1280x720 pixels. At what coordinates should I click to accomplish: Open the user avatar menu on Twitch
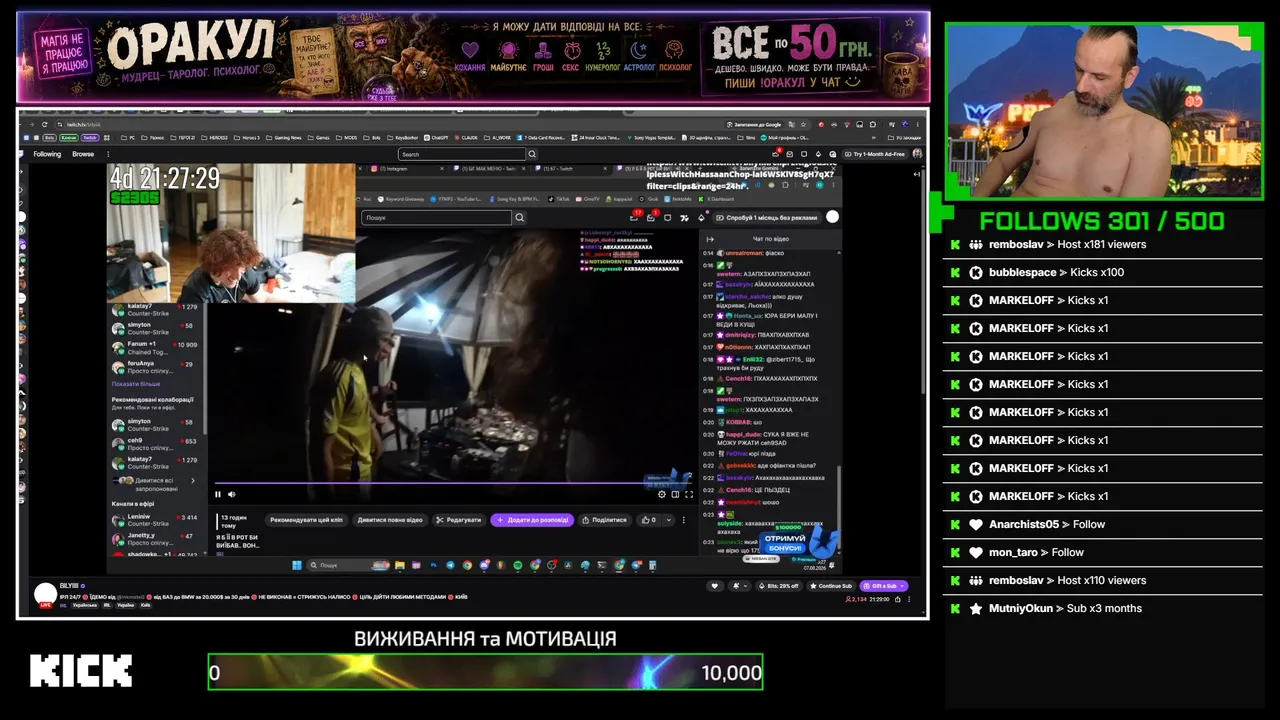tap(918, 154)
